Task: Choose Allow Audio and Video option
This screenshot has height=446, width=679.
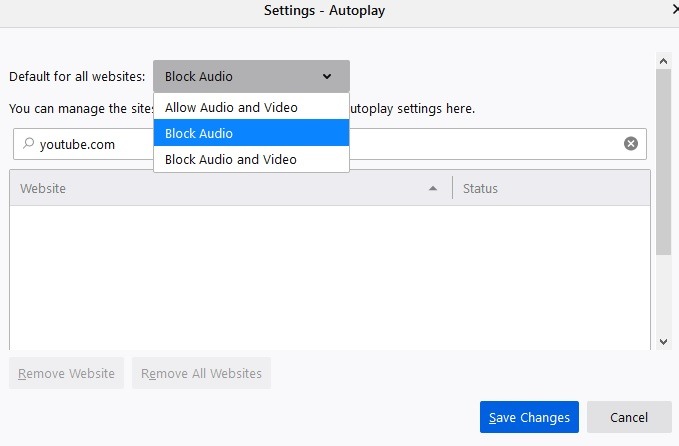Action: coord(251,107)
